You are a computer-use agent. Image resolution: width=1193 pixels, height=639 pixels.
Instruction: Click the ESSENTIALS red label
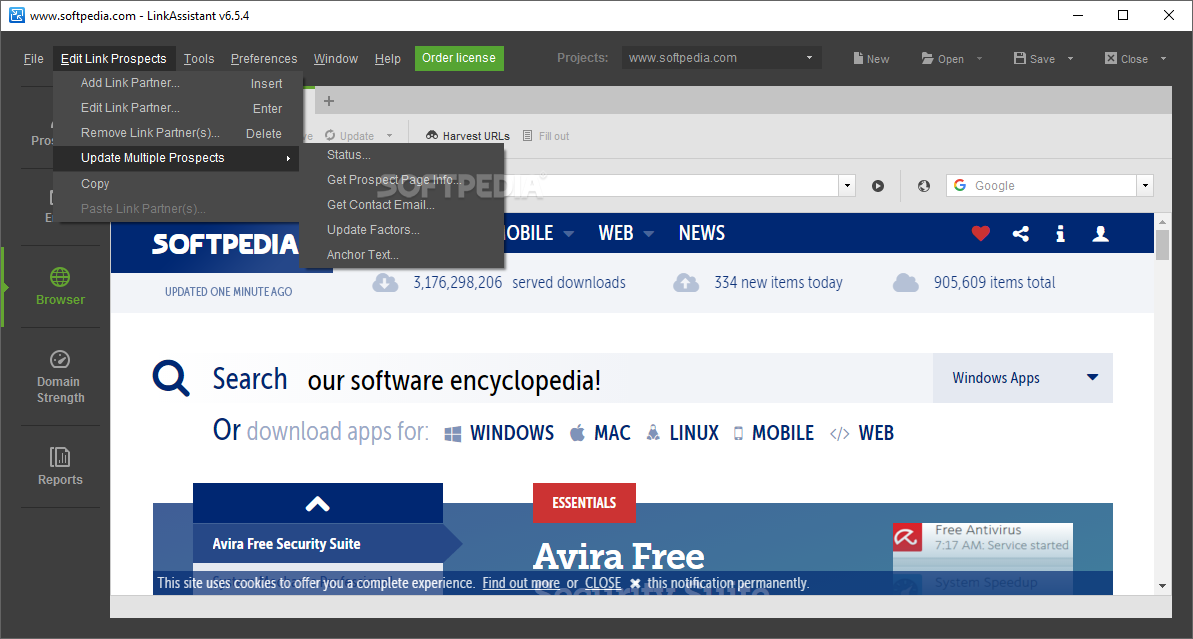pos(584,503)
